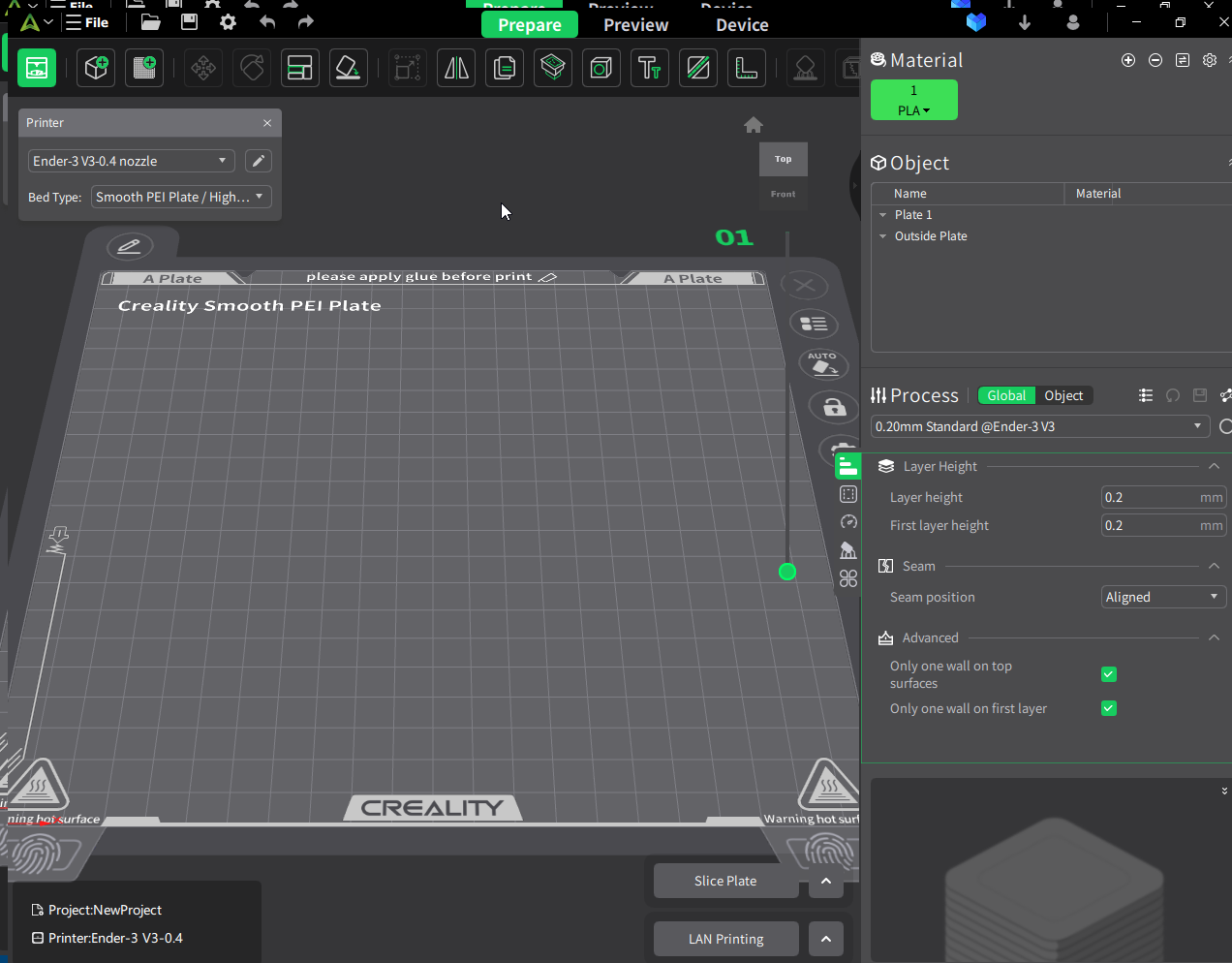Viewport: 1232px width, 963px height.
Task: Select the text emboss tool
Action: (x=650, y=68)
